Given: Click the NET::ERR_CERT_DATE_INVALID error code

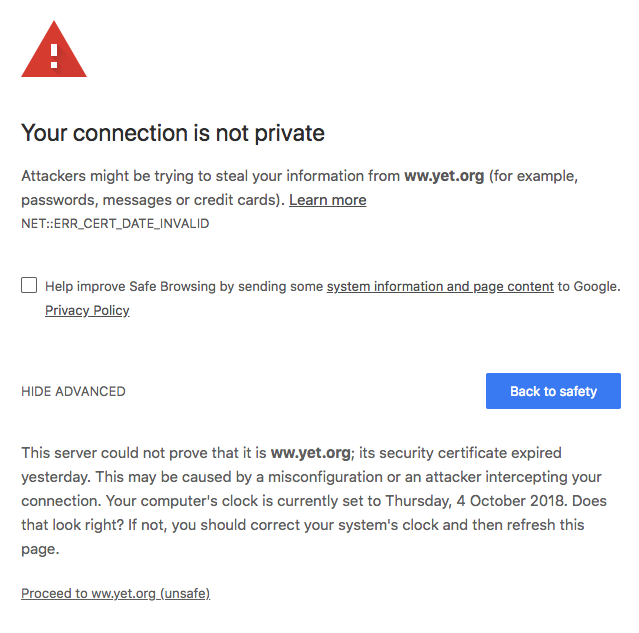Looking at the screenshot, I should click(x=115, y=224).
